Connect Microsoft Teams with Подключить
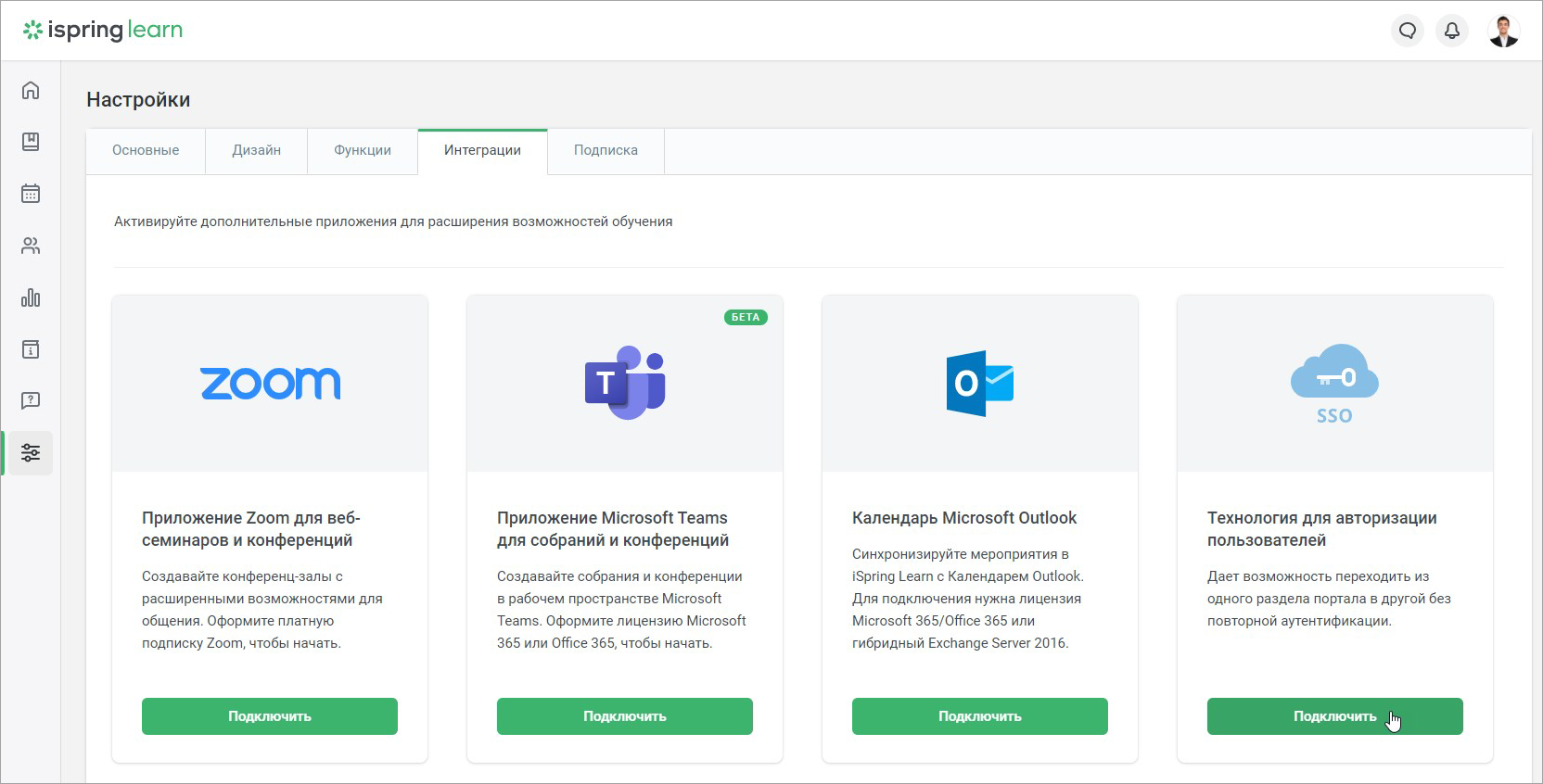 (x=625, y=716)
